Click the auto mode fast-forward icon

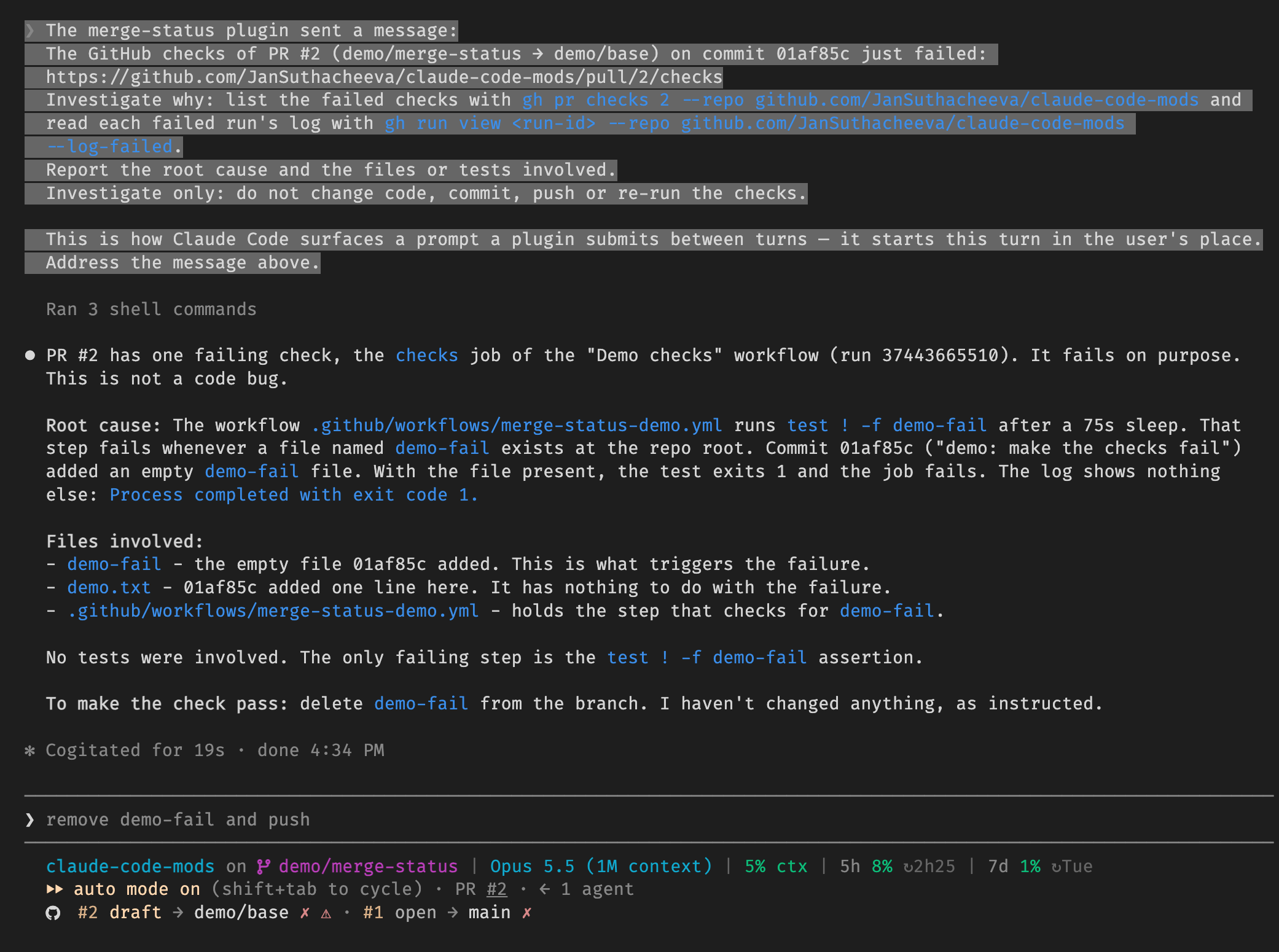(x=55, y=889)
